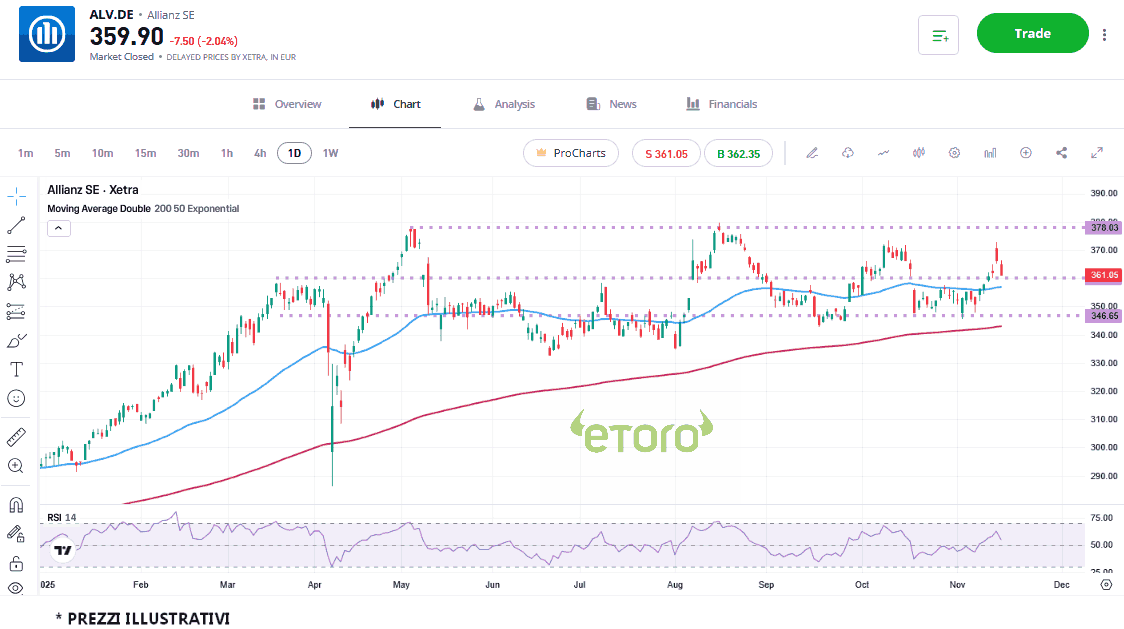Viewport: 1124px width, 629px height.
Task: Toggle lock all drawings padlock
Action: click(x=16, y=562)
